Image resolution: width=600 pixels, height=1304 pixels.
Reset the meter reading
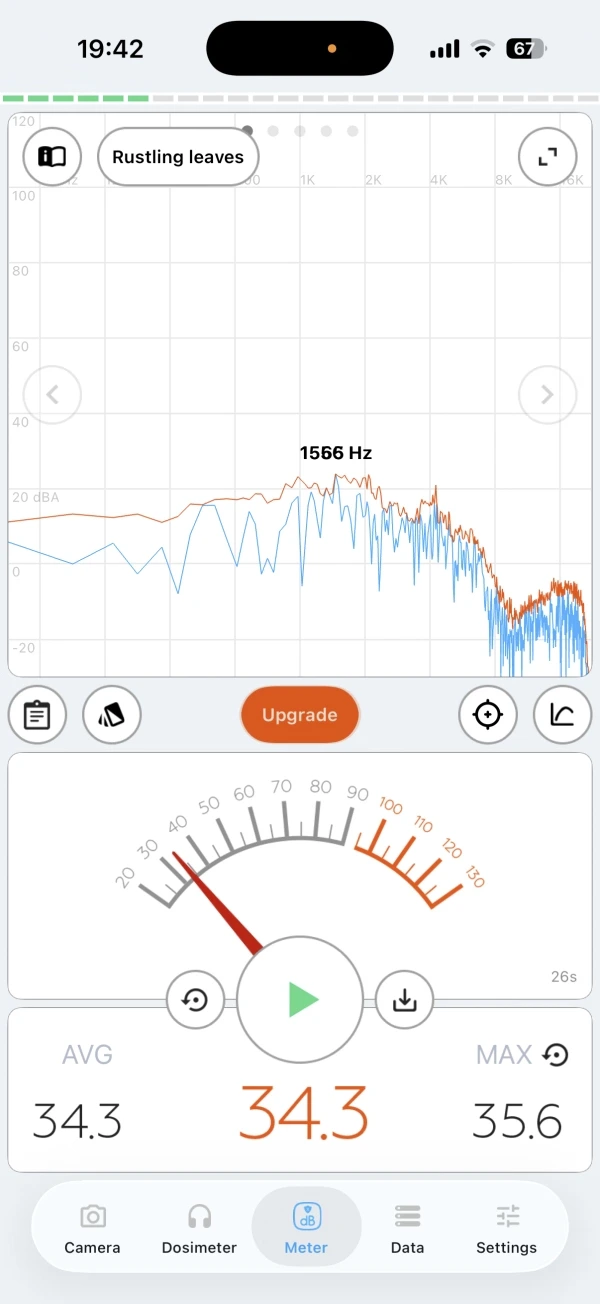pyautogui.click(x=195, y=999)
